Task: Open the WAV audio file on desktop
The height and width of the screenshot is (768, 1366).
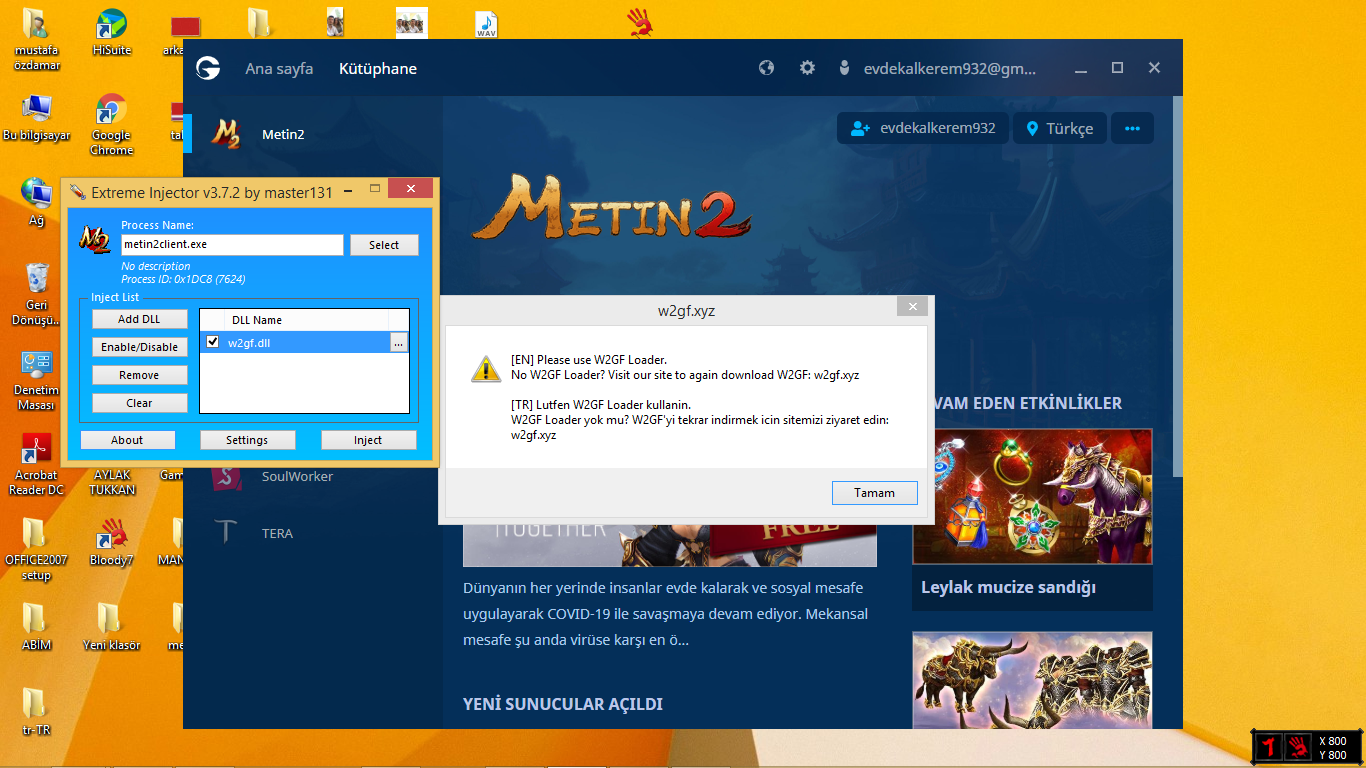Action: (x=486, y=24)
